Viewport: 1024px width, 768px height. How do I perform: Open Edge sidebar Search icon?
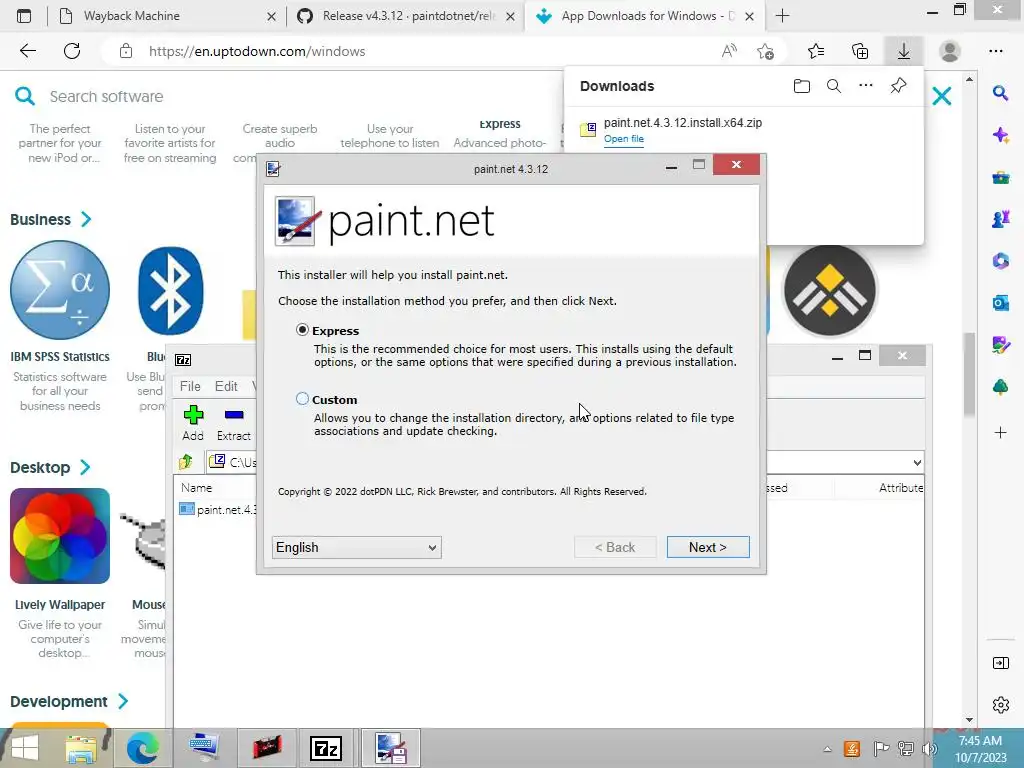tap(1000, 93)
